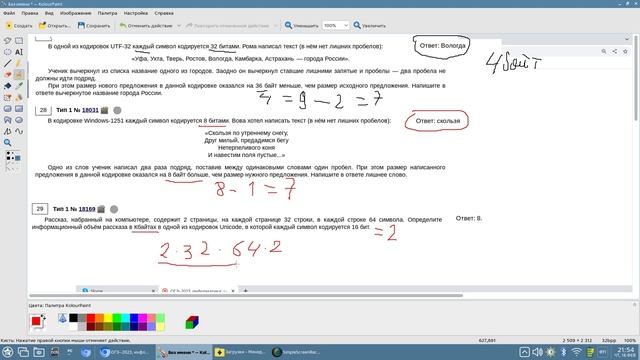Select the Color Picker tool
Screen dimensions: 640x360
[x=19, y=86]
